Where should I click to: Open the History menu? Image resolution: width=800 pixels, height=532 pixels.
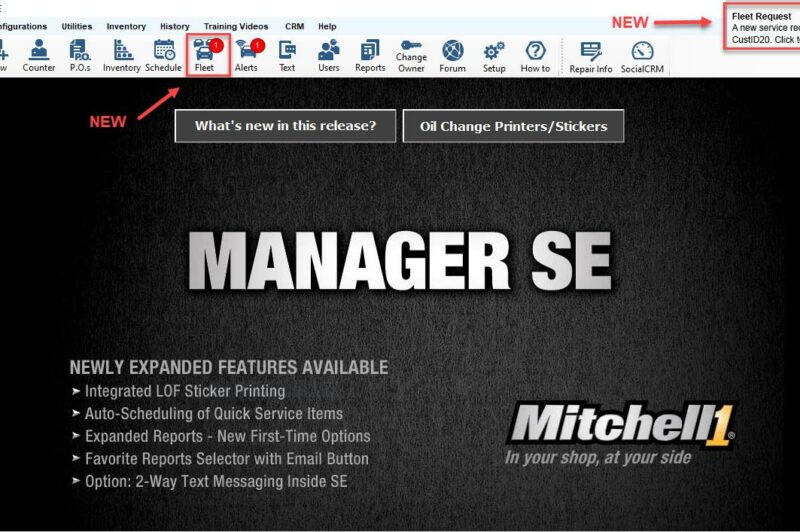[x=174, y=27]
